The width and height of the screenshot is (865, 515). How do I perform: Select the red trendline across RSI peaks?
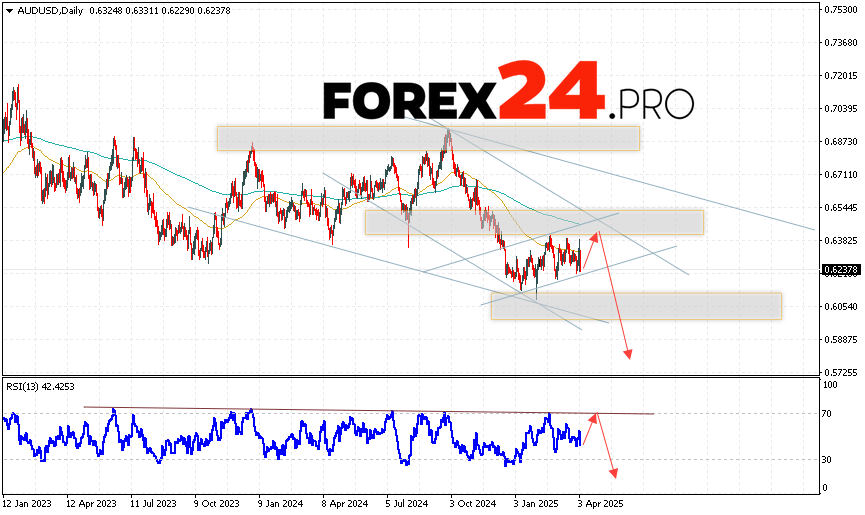(370, 410)
